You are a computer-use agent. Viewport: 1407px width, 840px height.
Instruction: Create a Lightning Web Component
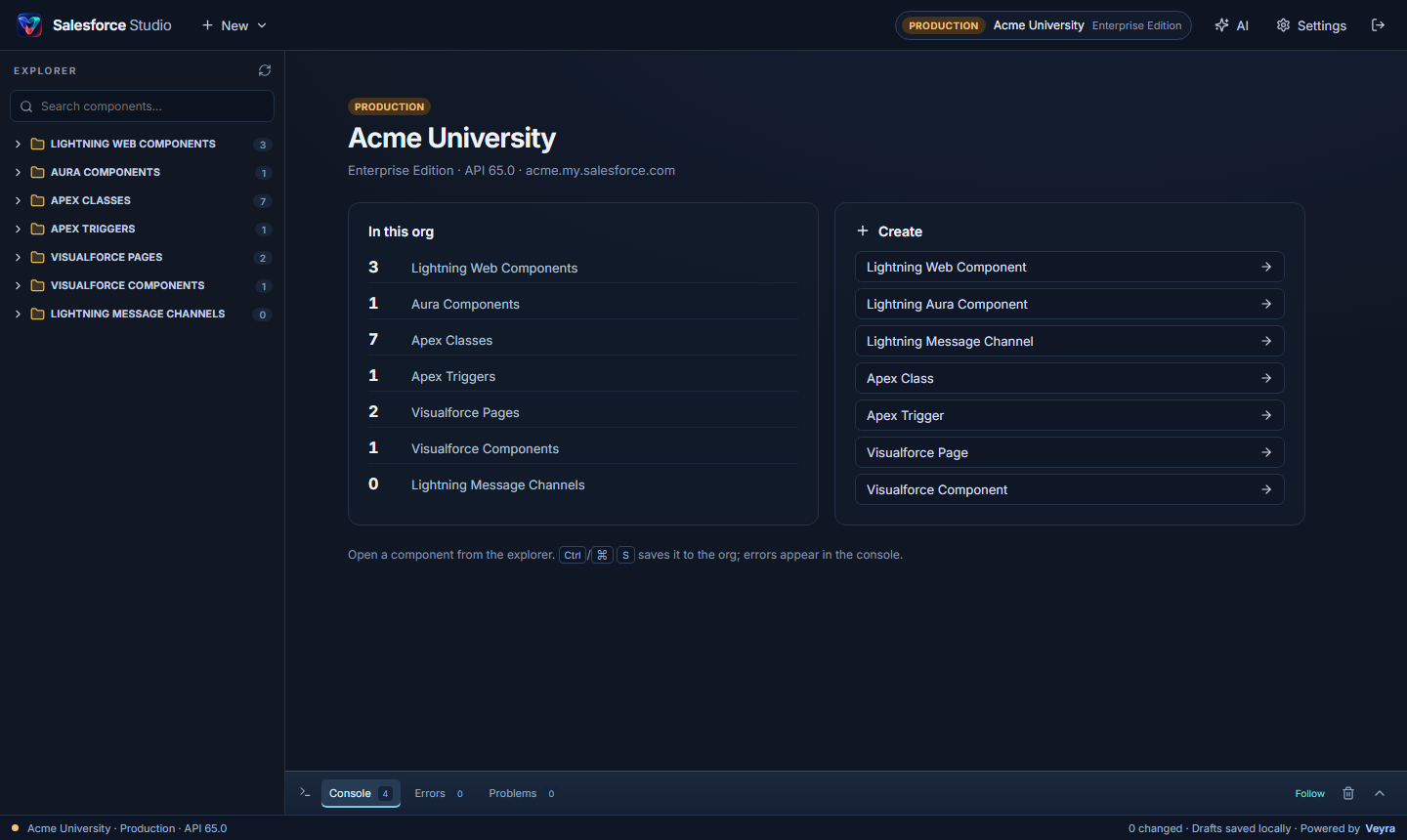point(1069,267)
